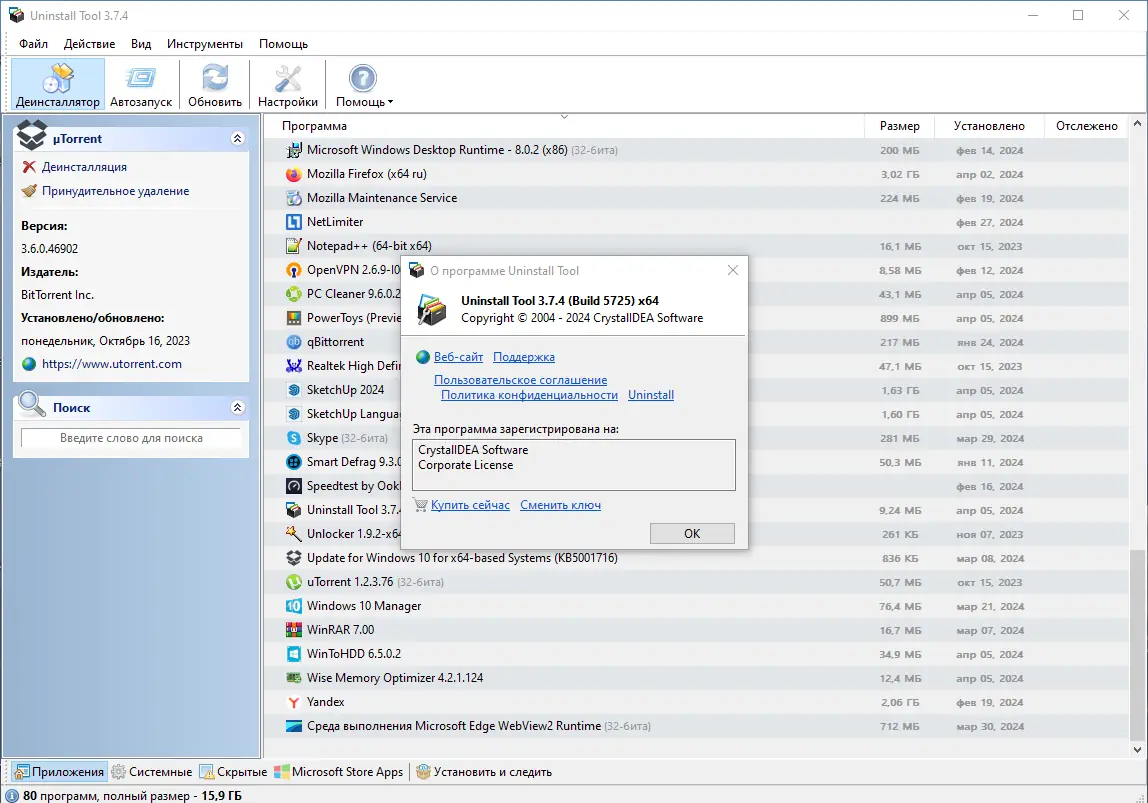
Task: Collapse the Поиск panel
Action: 237,407
